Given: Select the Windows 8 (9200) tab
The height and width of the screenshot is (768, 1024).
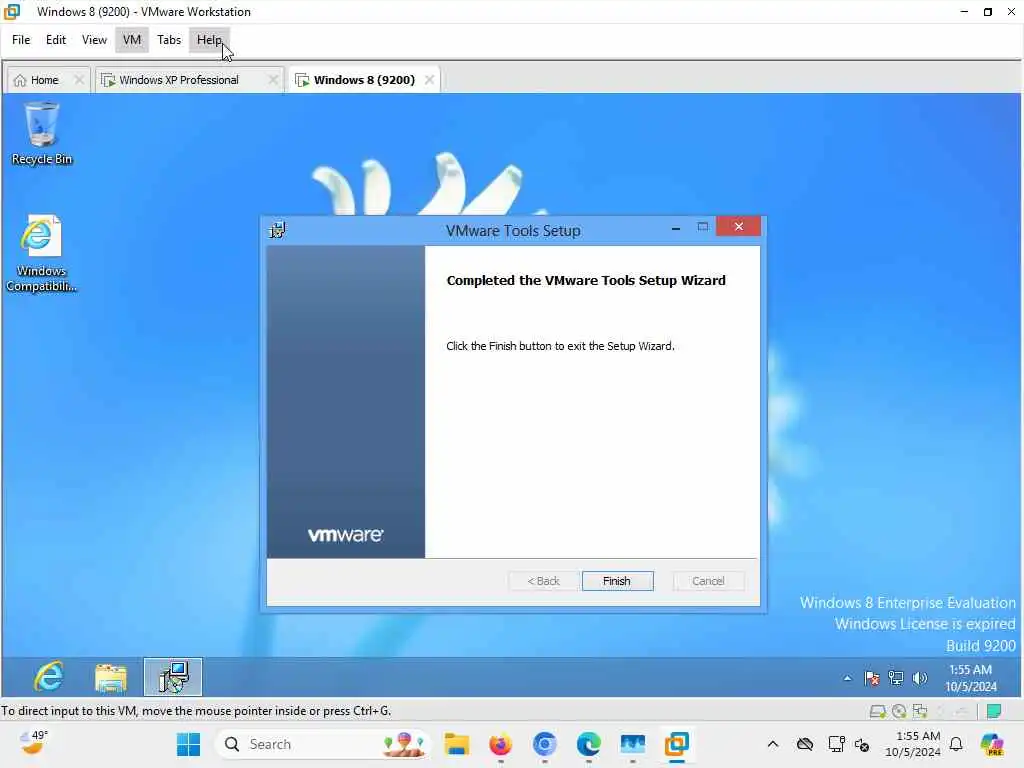Looking at the screenshot, I should [x=364, y=80].
